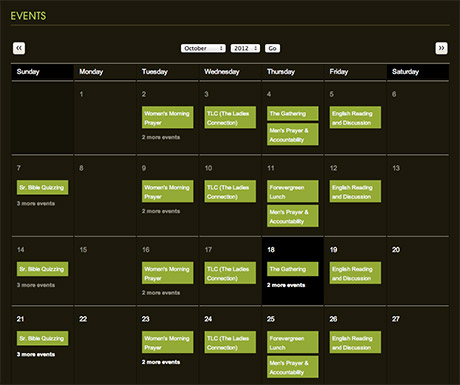Viewport: 460px width, 385px height.
Task: Open TLC (The Ladies Connection) on October 3
Action: 230,117
